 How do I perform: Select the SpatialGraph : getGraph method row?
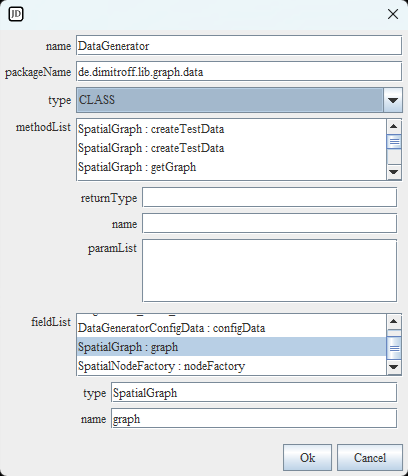(x=231, y=167)
